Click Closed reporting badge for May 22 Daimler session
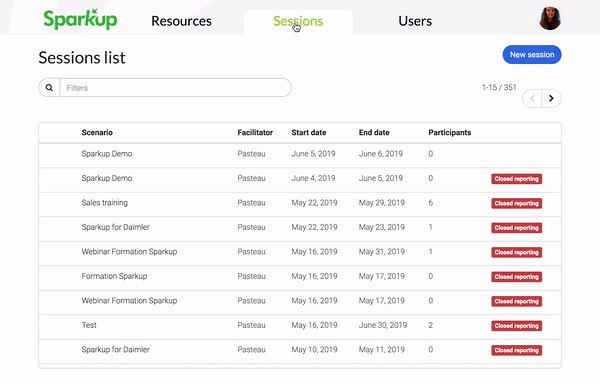Image resolution: width=600 pixels, height=384 pixels. click(x=517, y=228)
